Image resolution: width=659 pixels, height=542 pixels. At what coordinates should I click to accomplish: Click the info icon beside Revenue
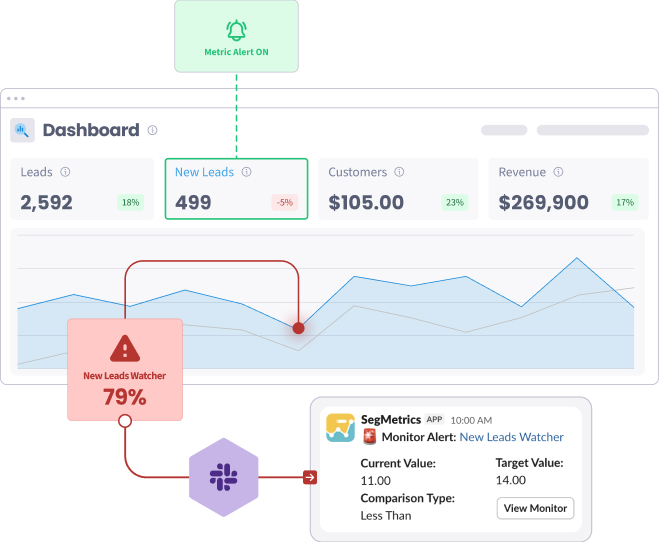click(558, 172)
